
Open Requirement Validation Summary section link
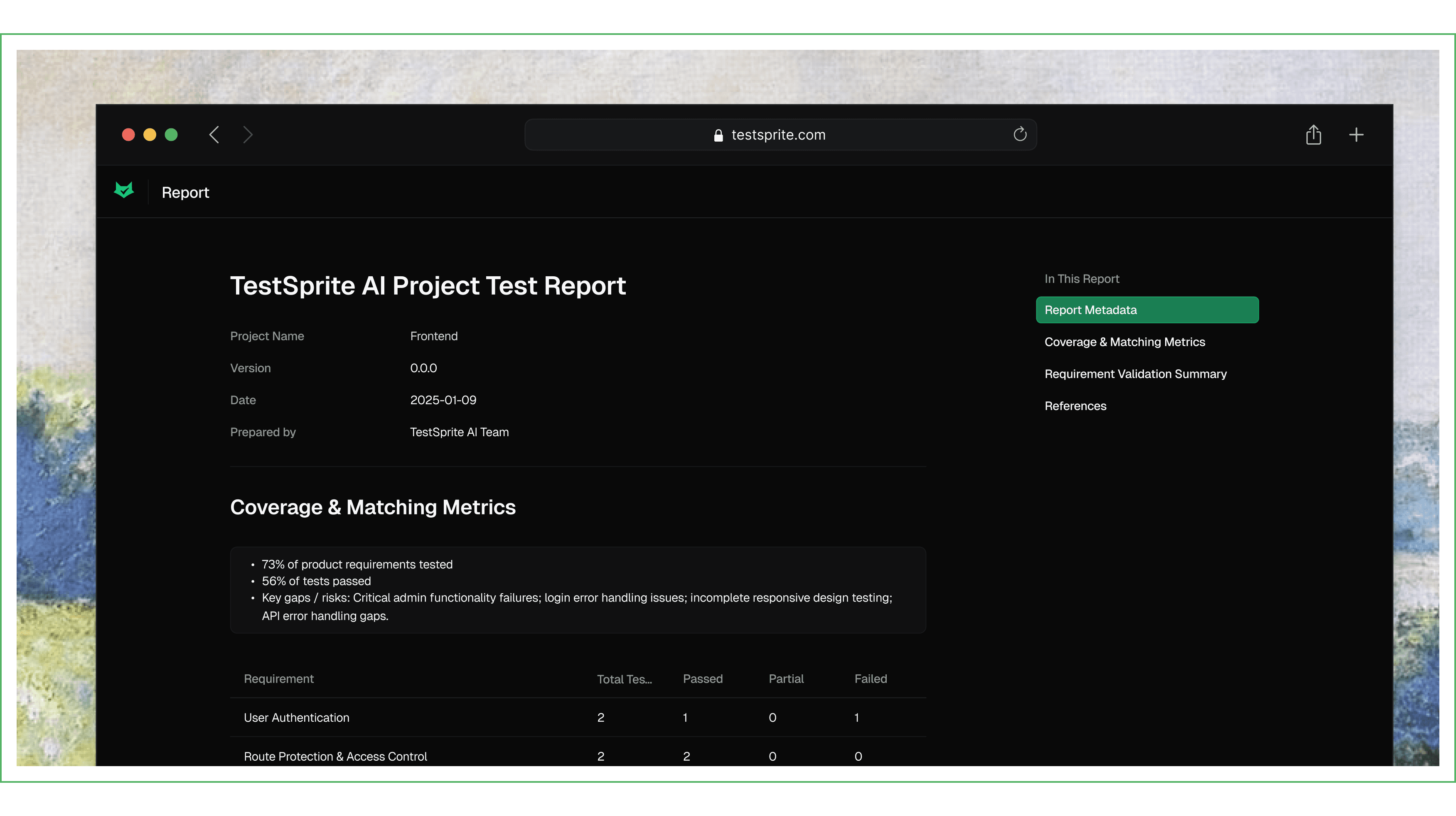(x=1135, y=374)
